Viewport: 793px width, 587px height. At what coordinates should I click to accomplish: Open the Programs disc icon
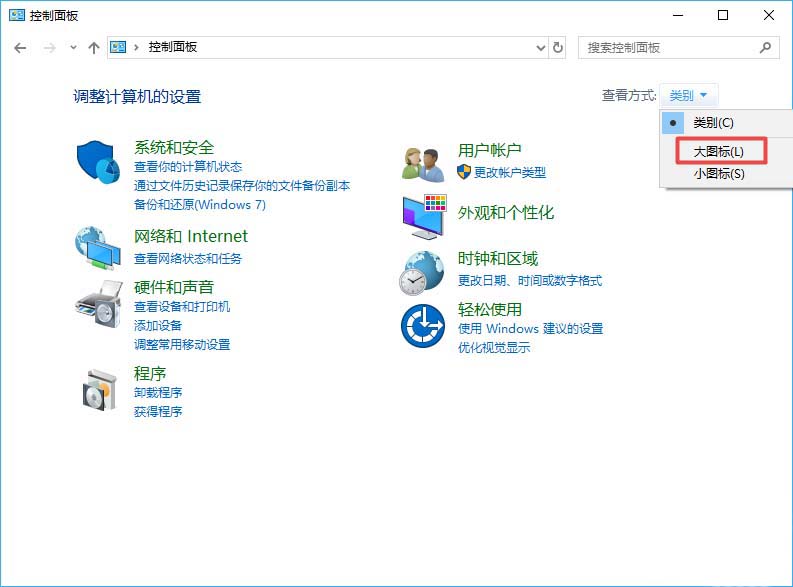[x=100, y=390]
